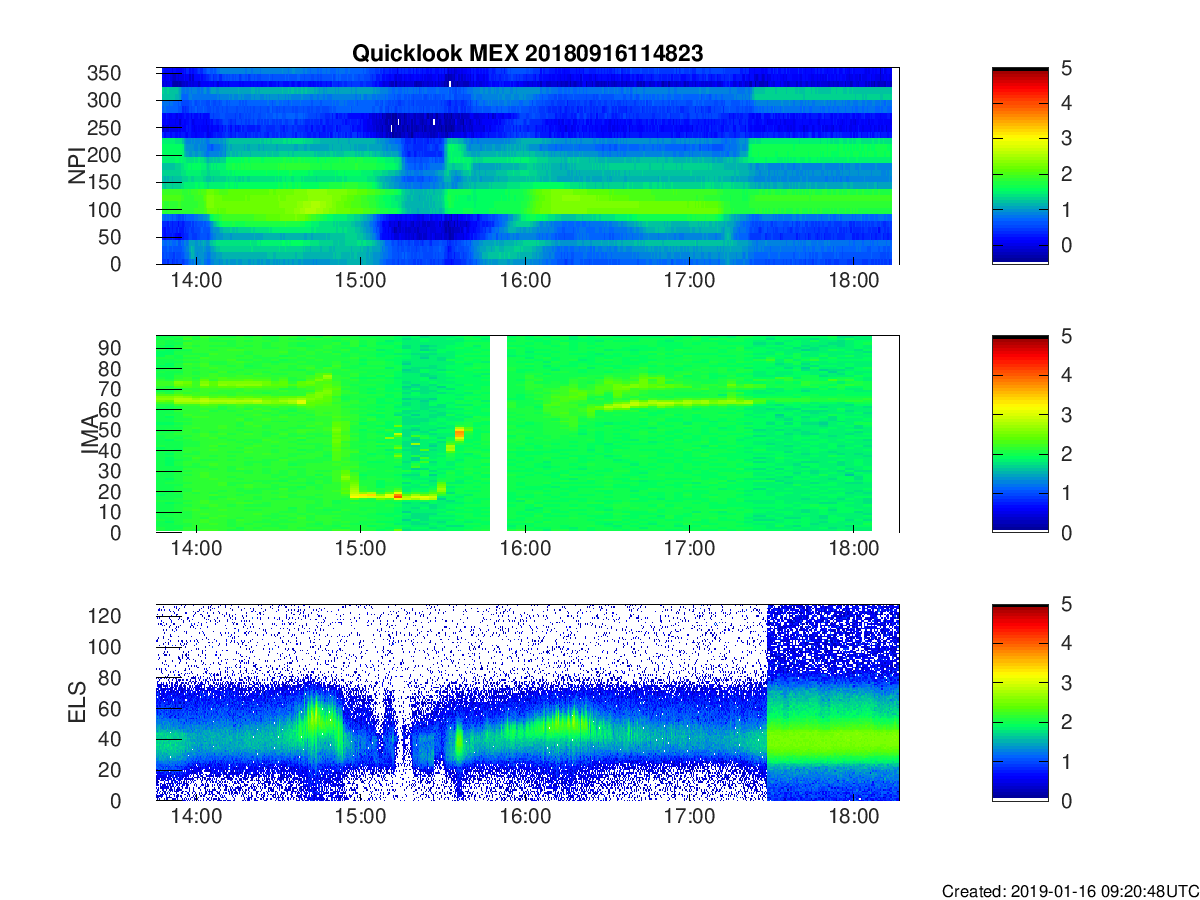The width and height of the screenshot is (1200, 900).
Task: Select the IMA y-axis label
Action: [x=88, y=434]
